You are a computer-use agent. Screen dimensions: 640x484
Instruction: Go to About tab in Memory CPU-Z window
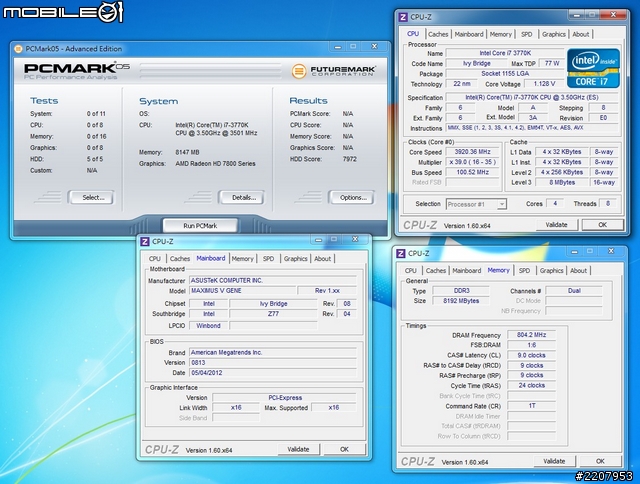[578, 271]
